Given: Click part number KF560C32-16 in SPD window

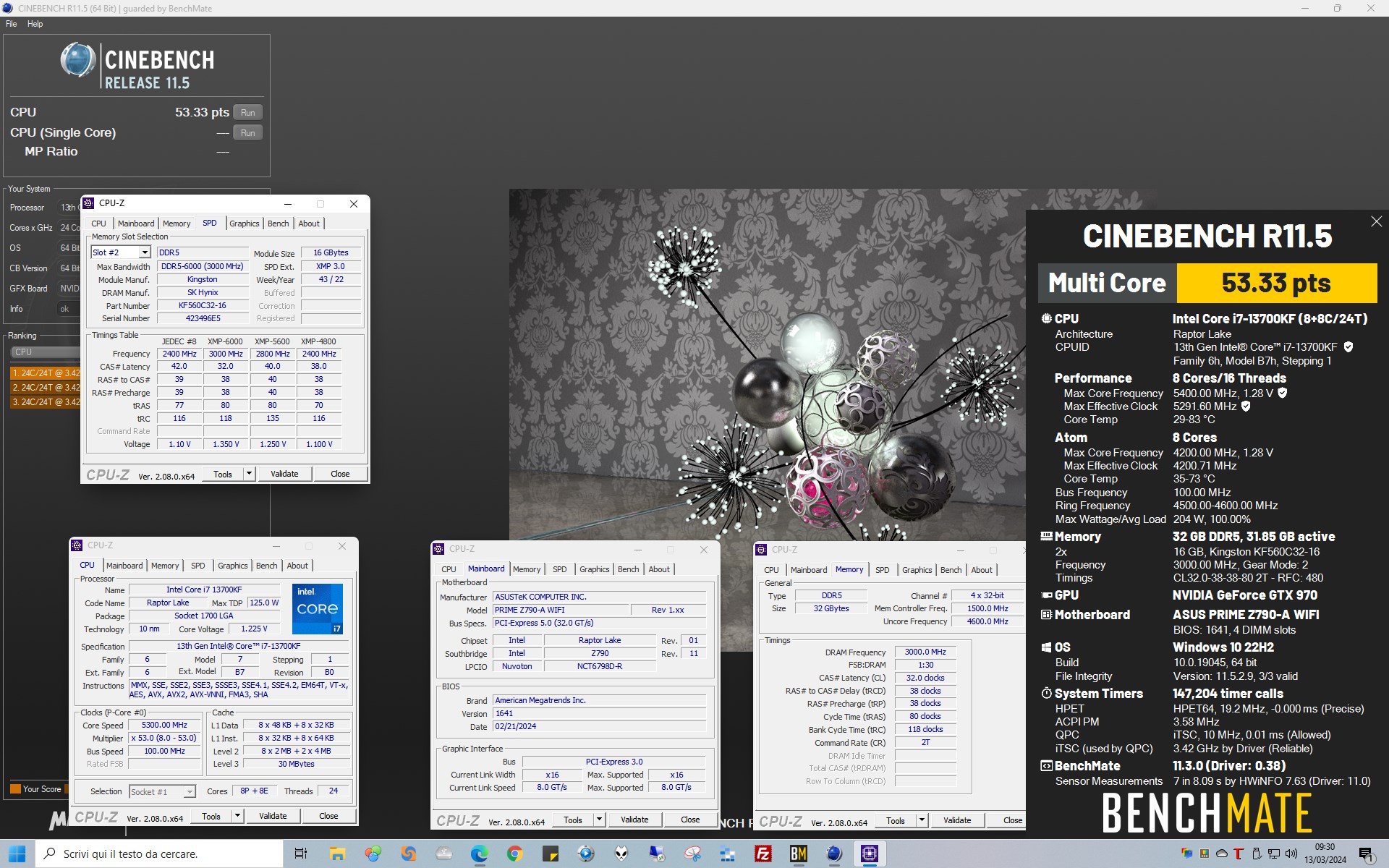Looking at the screenshot, I should (202, 305).
